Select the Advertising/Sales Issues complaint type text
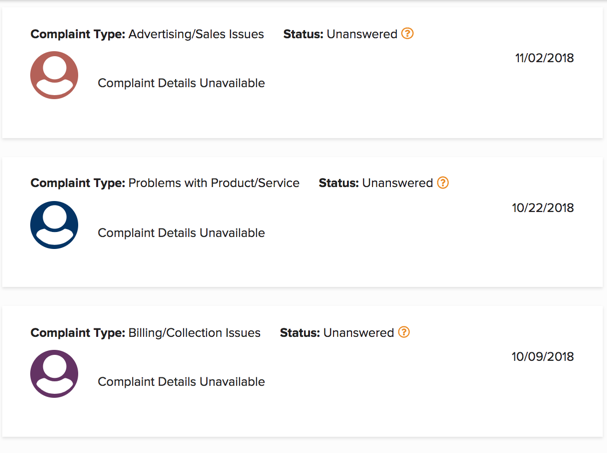Image resolution: width=607 pixels, height=453 pixels. coord(196,34)
